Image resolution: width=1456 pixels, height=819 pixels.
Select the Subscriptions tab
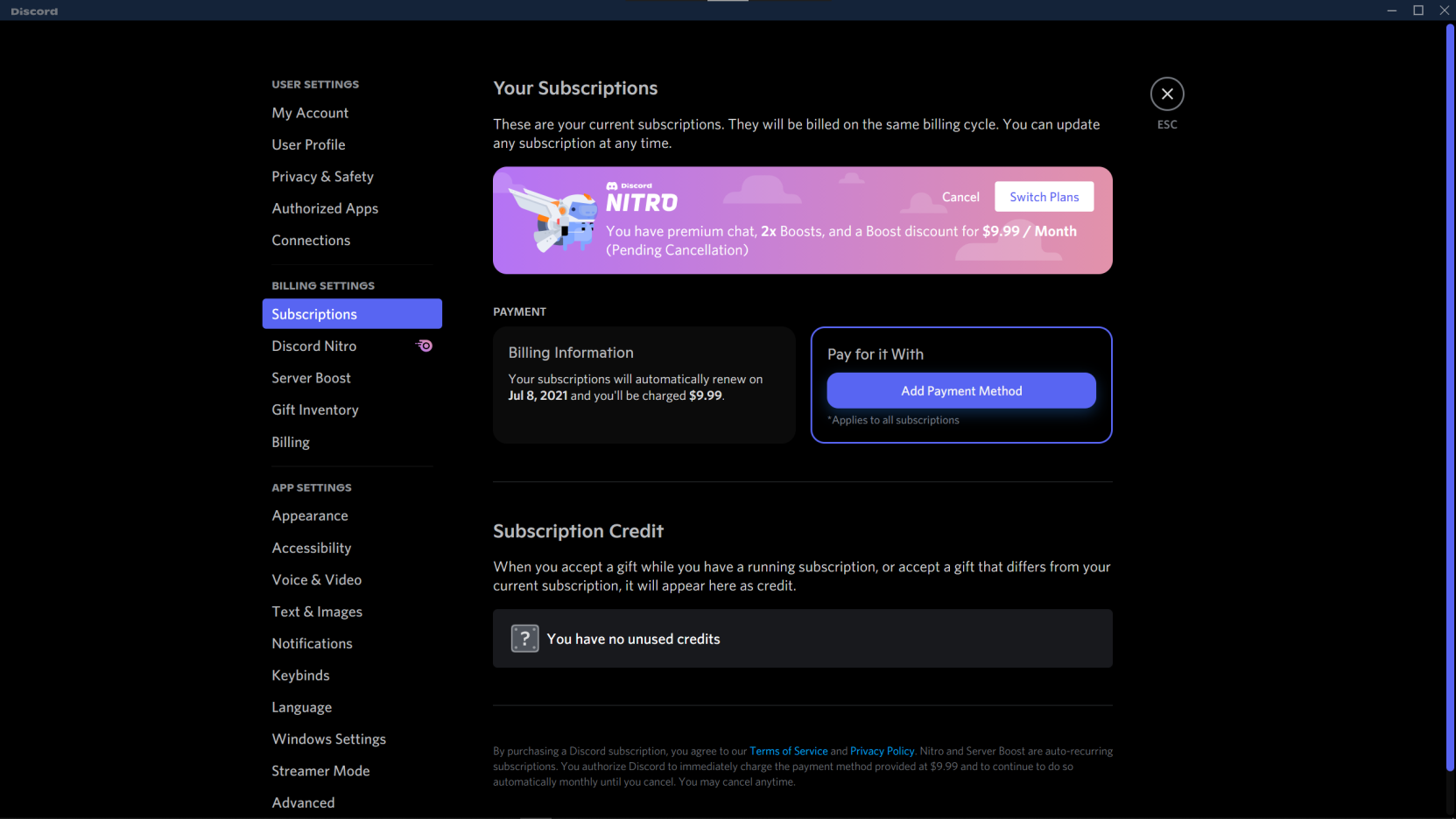coord(352,314)
